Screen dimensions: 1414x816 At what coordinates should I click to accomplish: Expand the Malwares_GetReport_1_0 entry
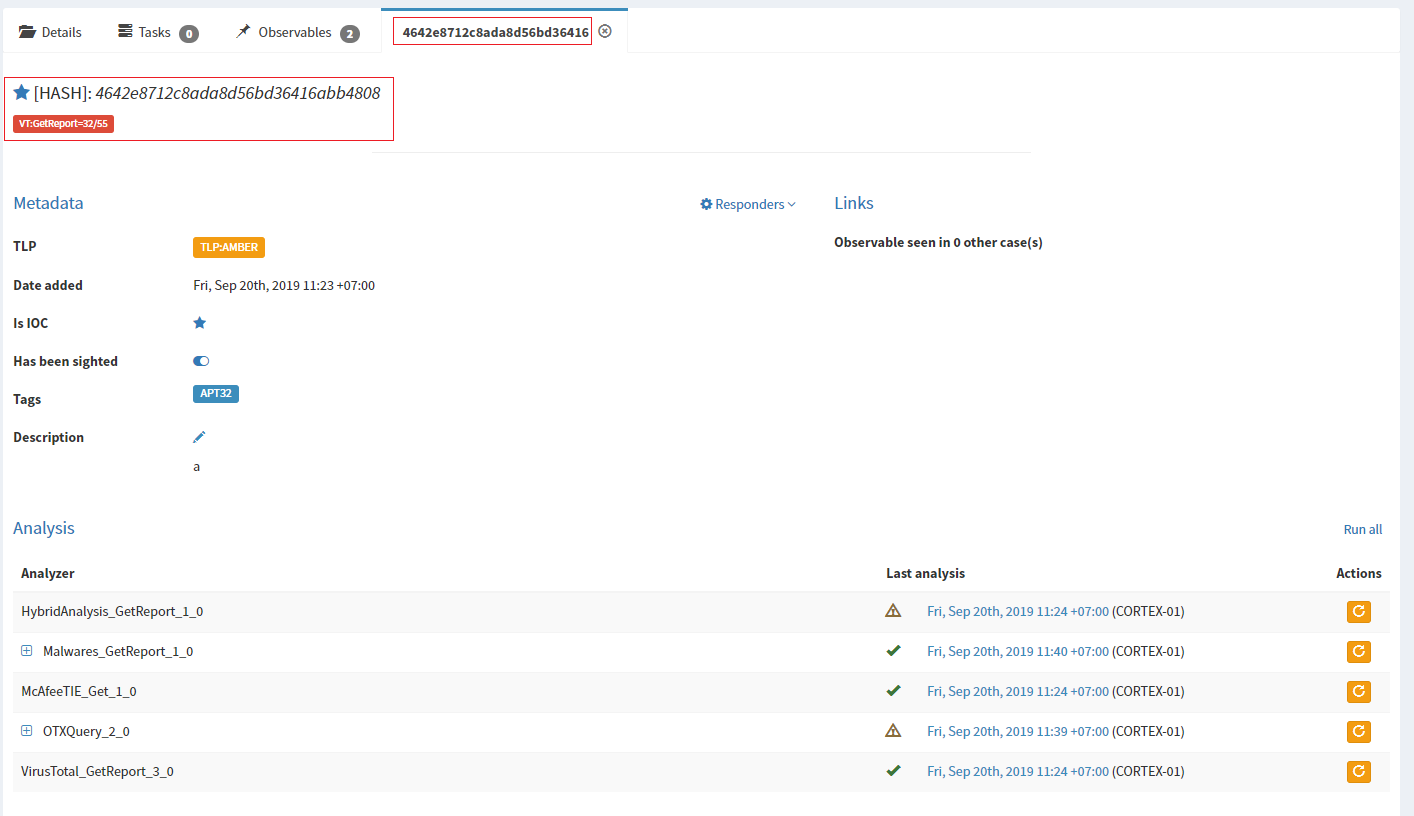click(27, 650)
